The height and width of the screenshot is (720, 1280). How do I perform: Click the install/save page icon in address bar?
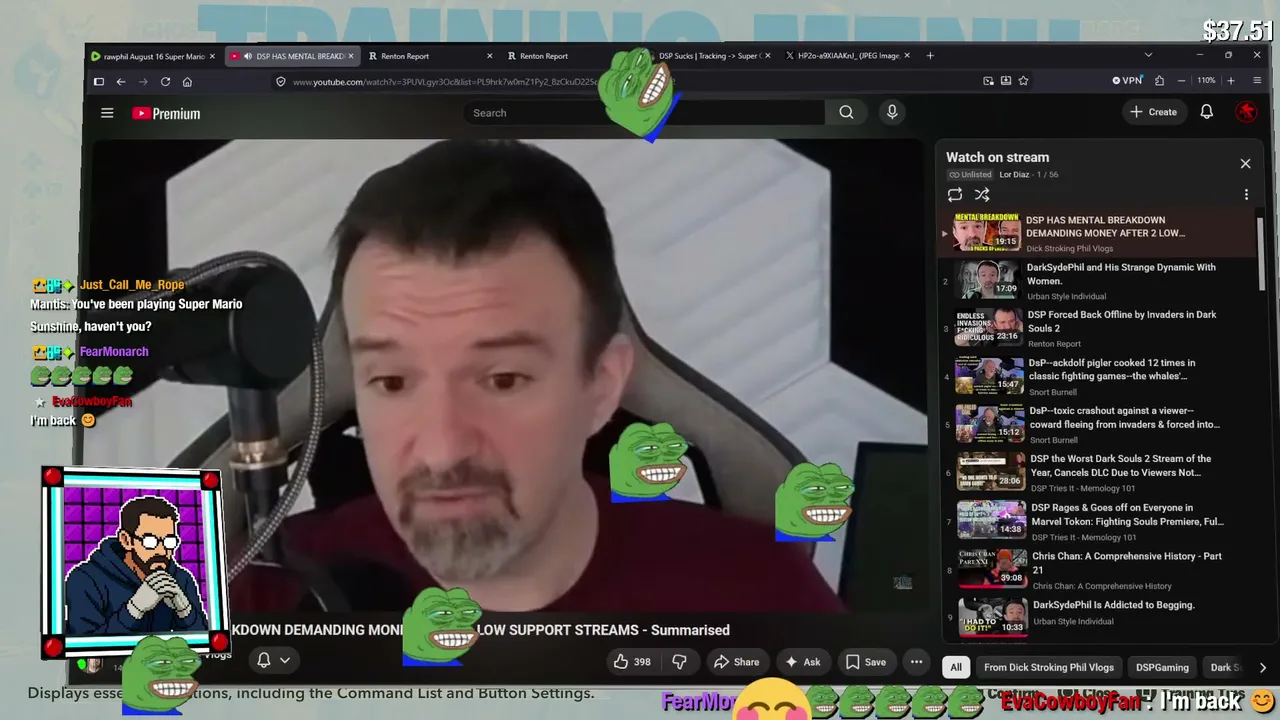click(1006, 81)
